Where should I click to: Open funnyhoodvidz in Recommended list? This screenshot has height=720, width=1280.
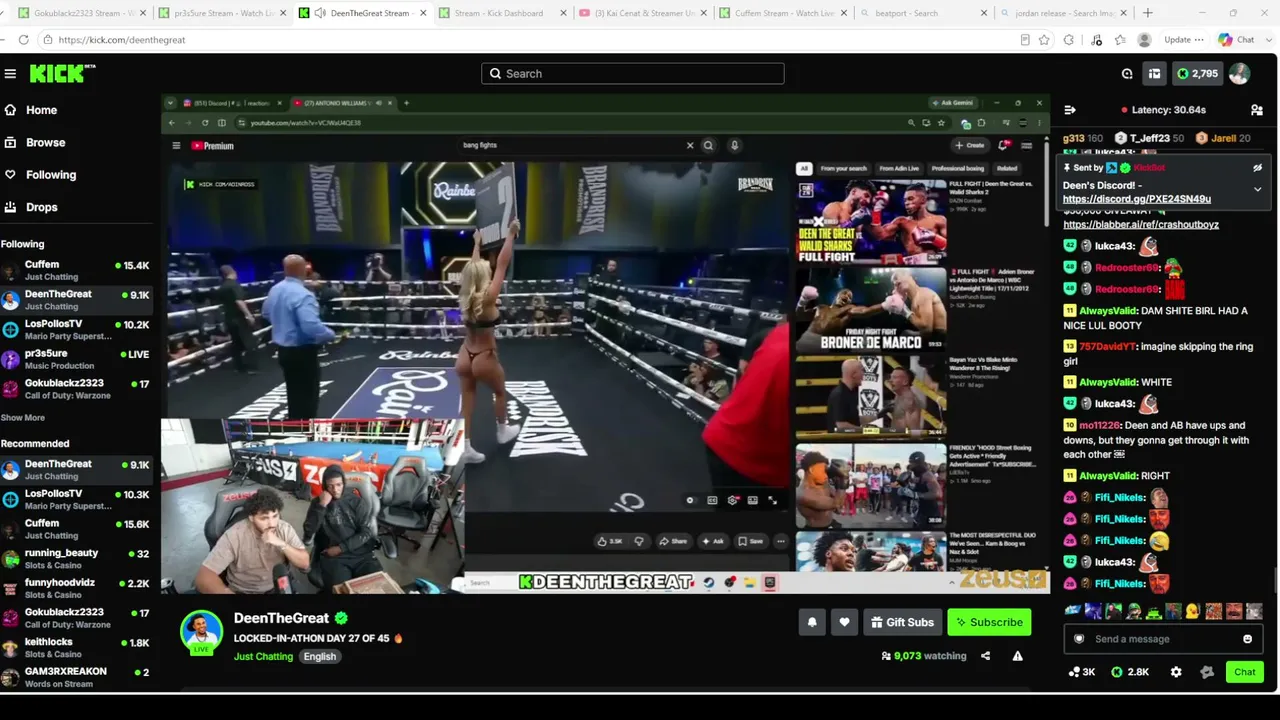[x=78, y=588]
